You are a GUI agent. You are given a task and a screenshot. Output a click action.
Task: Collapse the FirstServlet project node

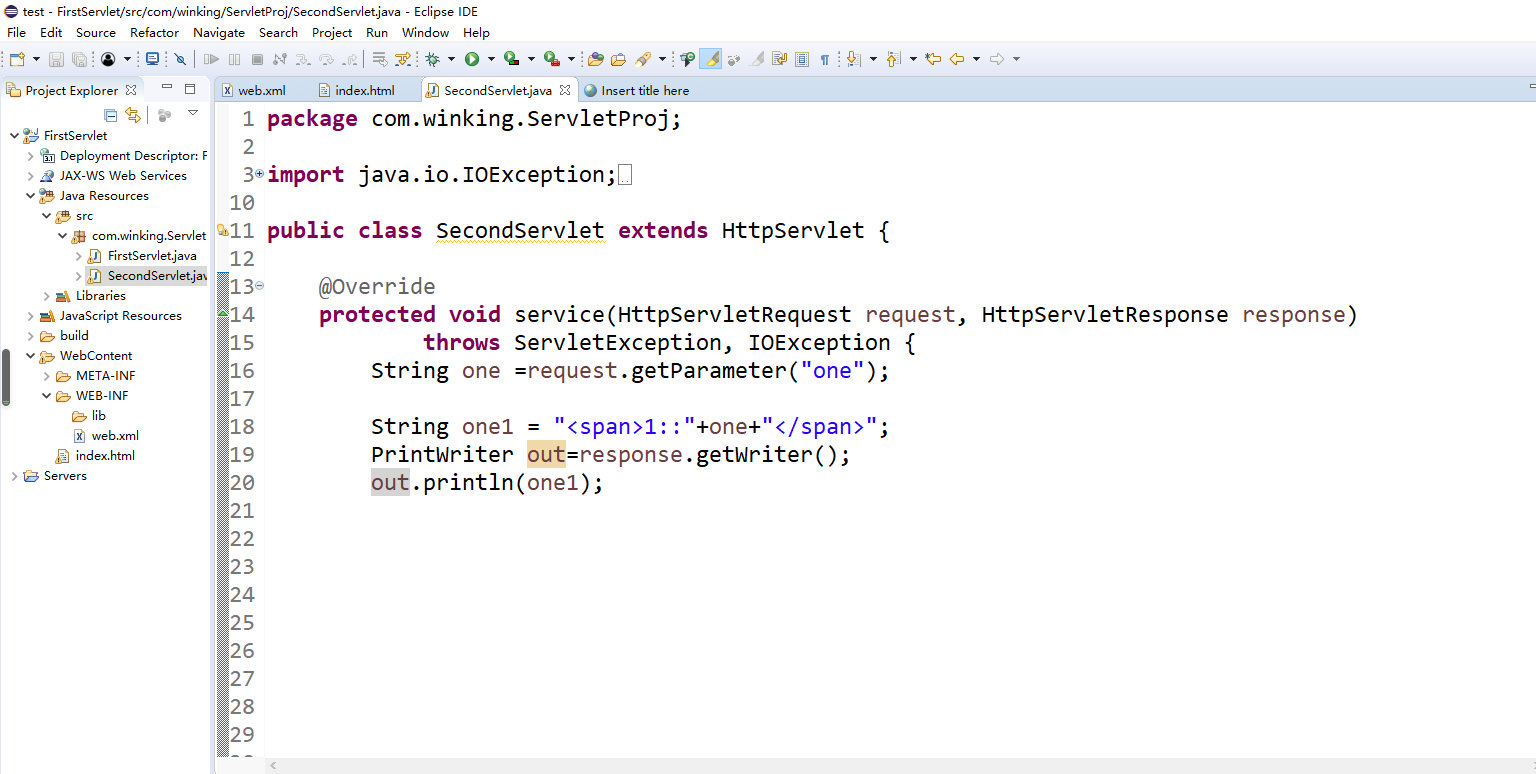14,136
